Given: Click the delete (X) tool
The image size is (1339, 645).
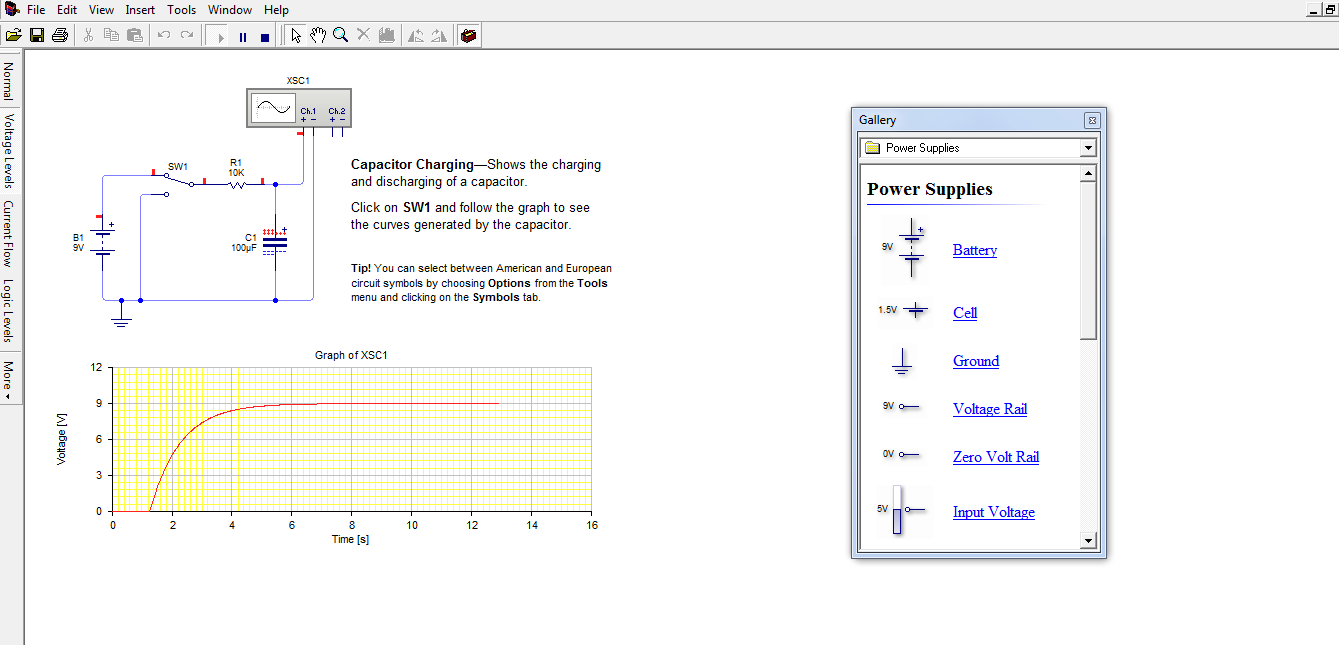Looking at the screenshot, I should pyautogui.click(x=363, y=35).
